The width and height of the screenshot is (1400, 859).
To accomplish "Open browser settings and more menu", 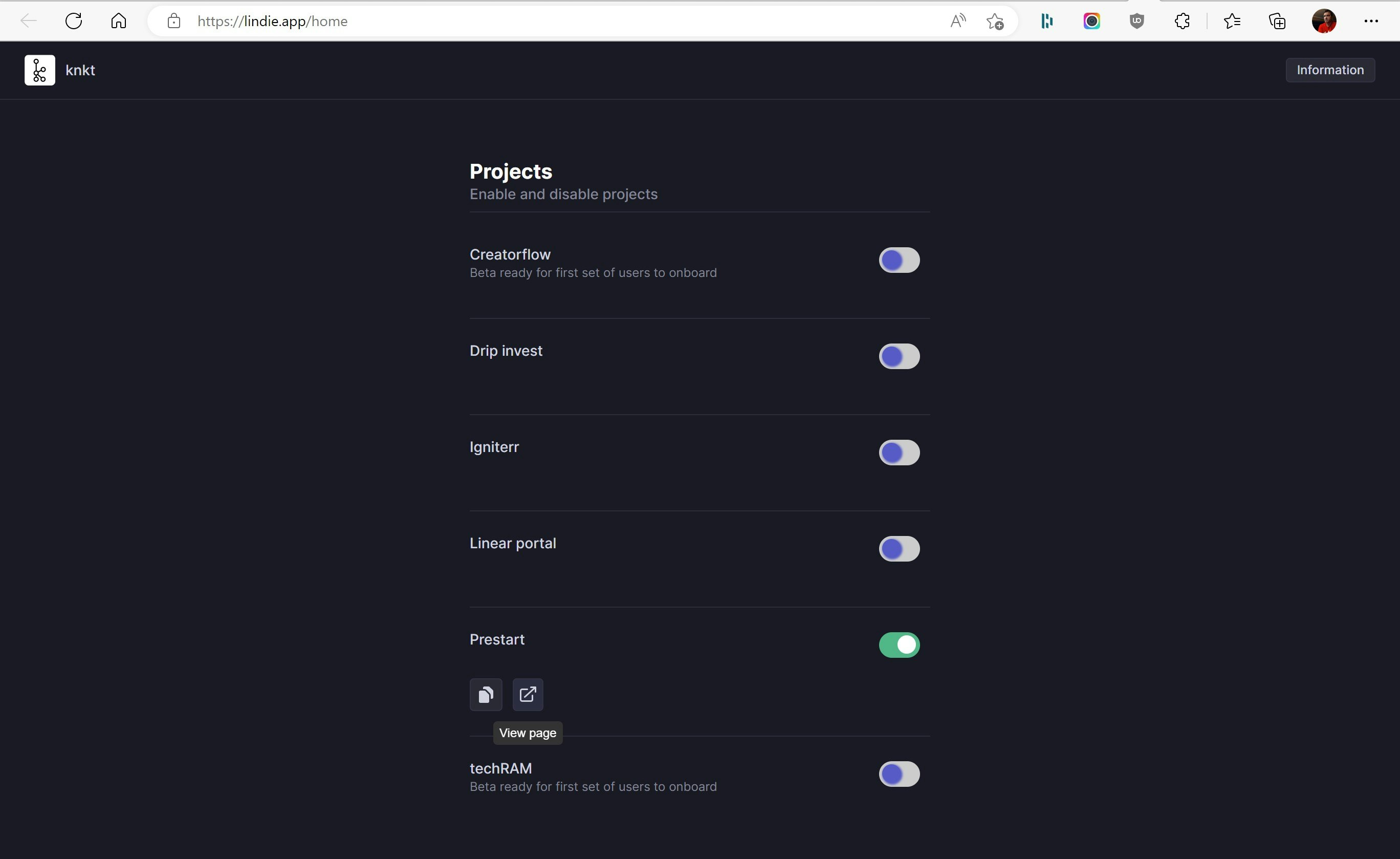I will (1371, 21).
